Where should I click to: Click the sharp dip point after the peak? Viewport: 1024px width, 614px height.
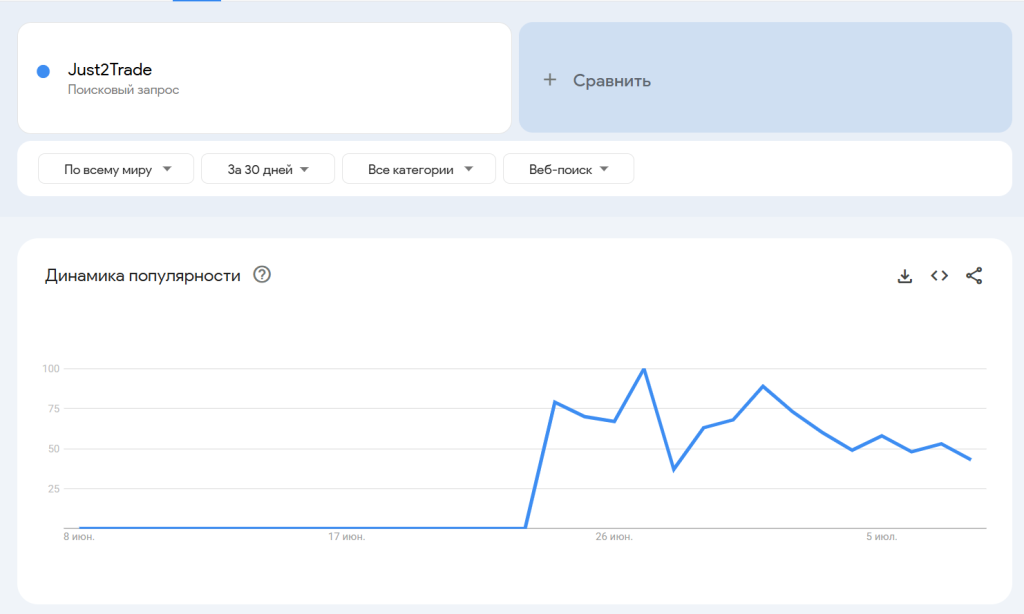673,469
